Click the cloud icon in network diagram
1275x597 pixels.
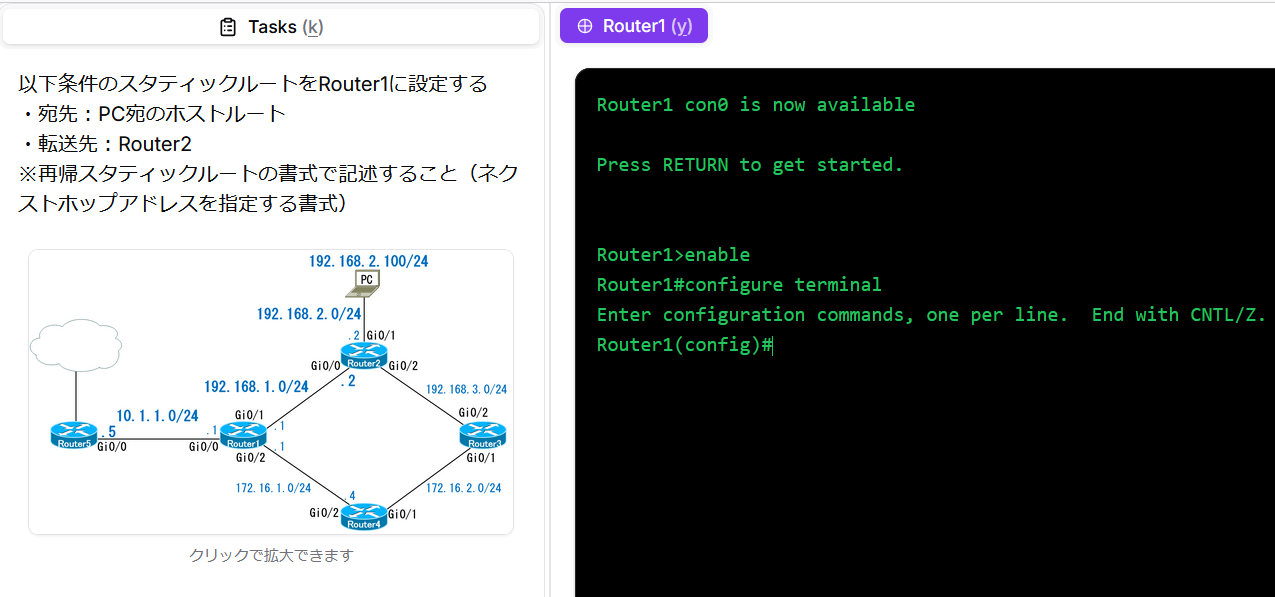pos(77,344)
